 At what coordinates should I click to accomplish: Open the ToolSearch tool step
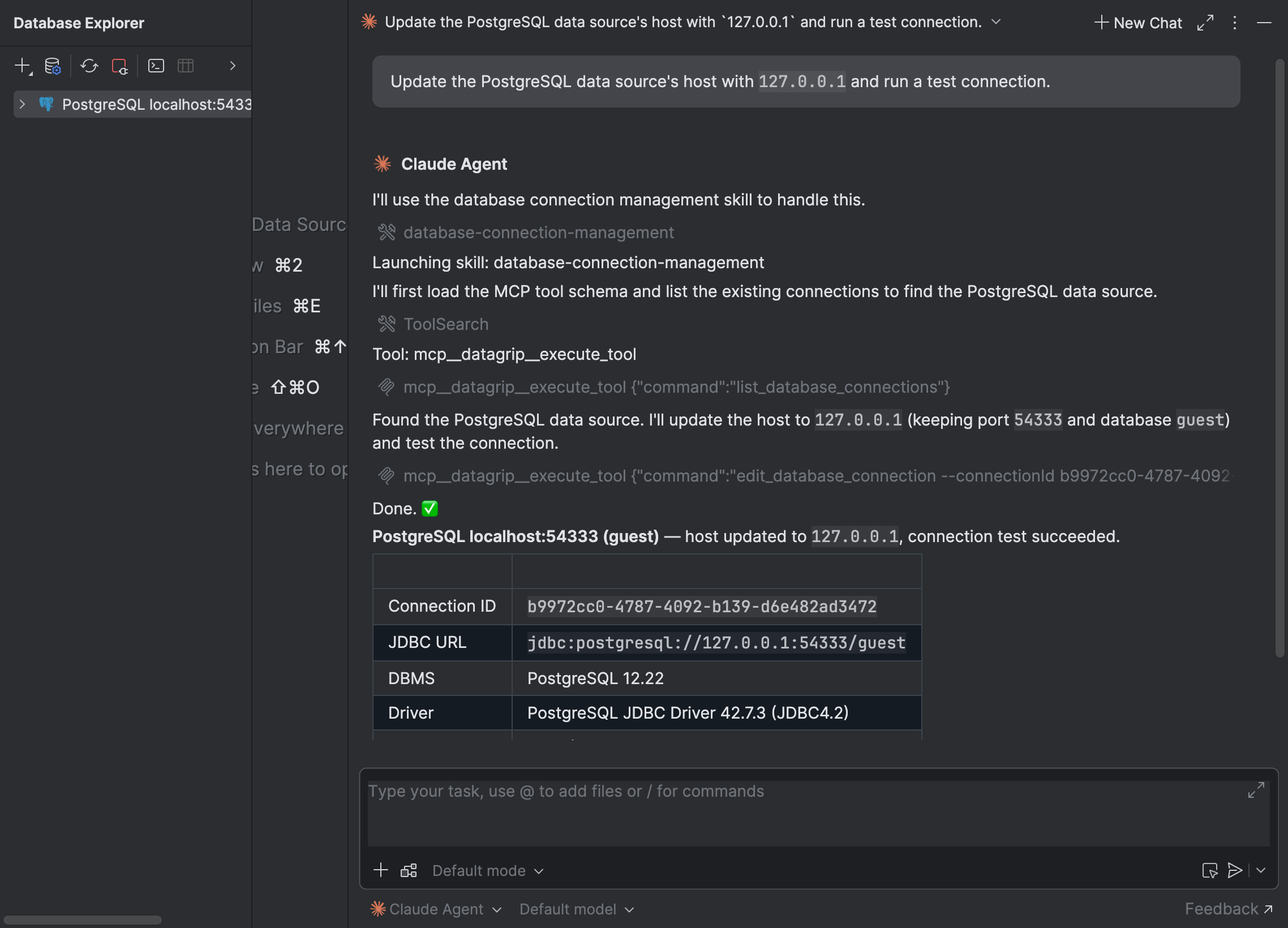433,324
